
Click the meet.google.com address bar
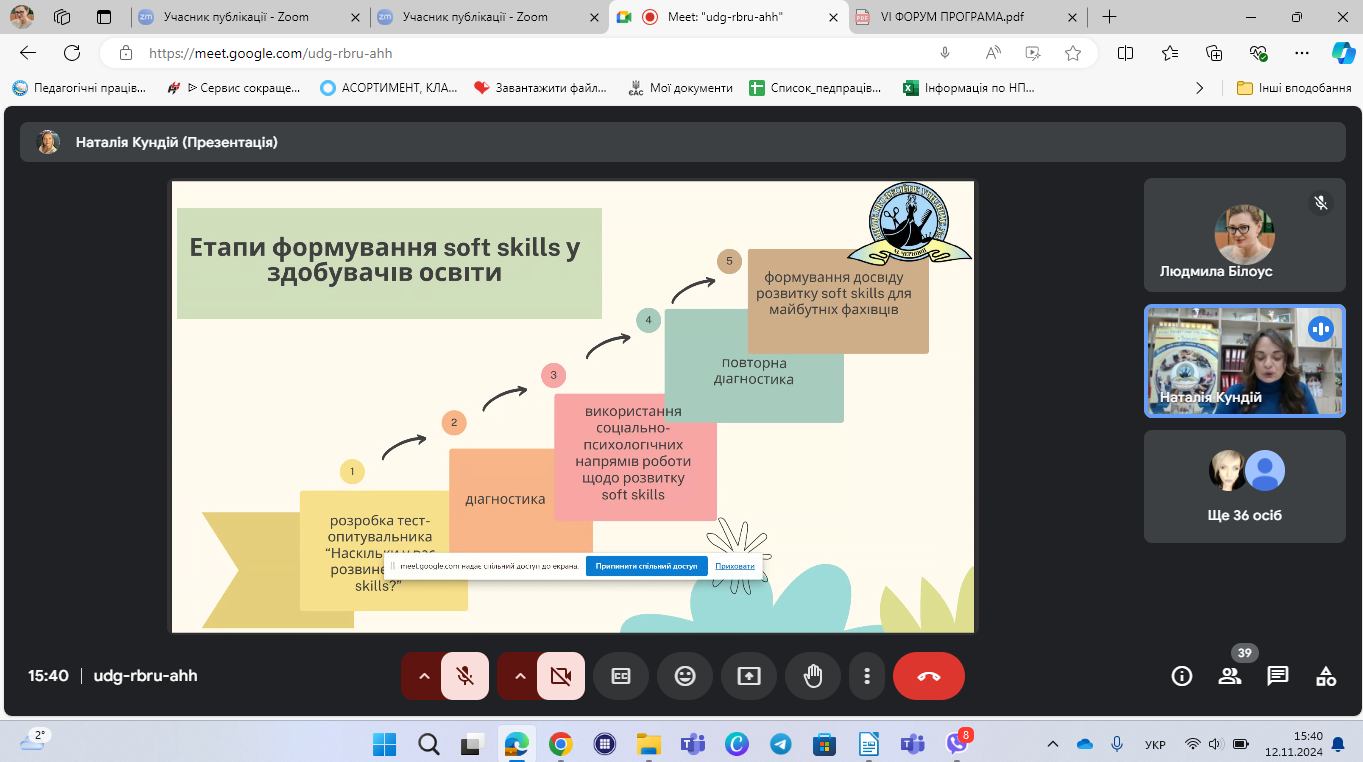530,53
